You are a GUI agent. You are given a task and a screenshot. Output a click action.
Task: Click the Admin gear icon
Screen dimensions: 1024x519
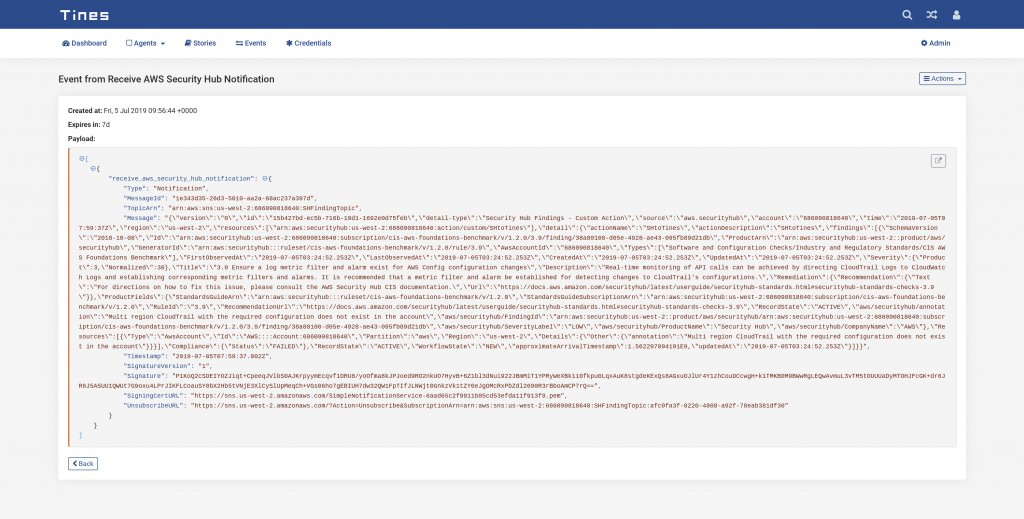coord(924,43)
